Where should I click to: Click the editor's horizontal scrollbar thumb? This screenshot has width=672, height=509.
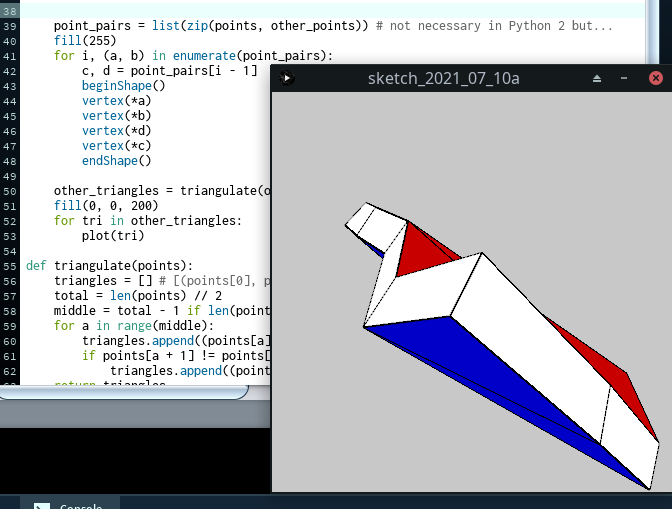[x=123, y=392]
